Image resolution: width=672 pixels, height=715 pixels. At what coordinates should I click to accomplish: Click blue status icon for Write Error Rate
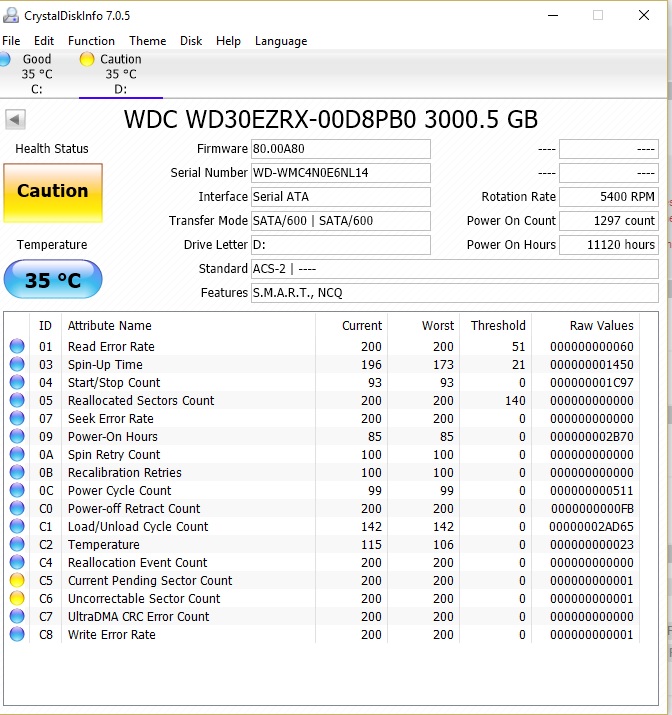(17, 635)
